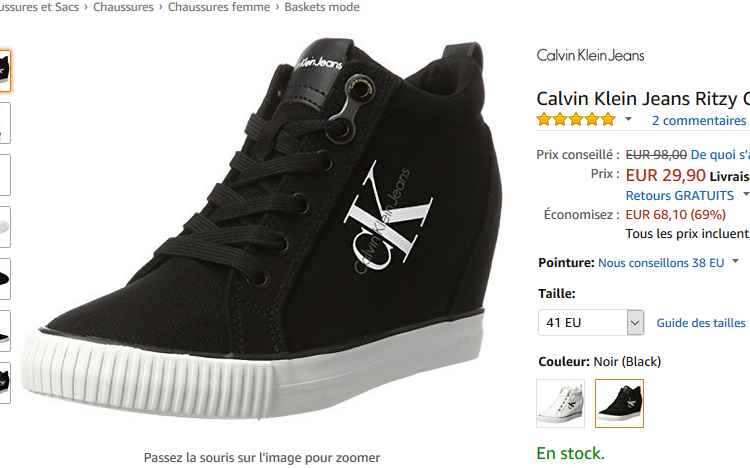This screenshot has width=750, height=468.
Task: Go to 'Chaussures femme' breadcrumb
Action: (219, 7)
